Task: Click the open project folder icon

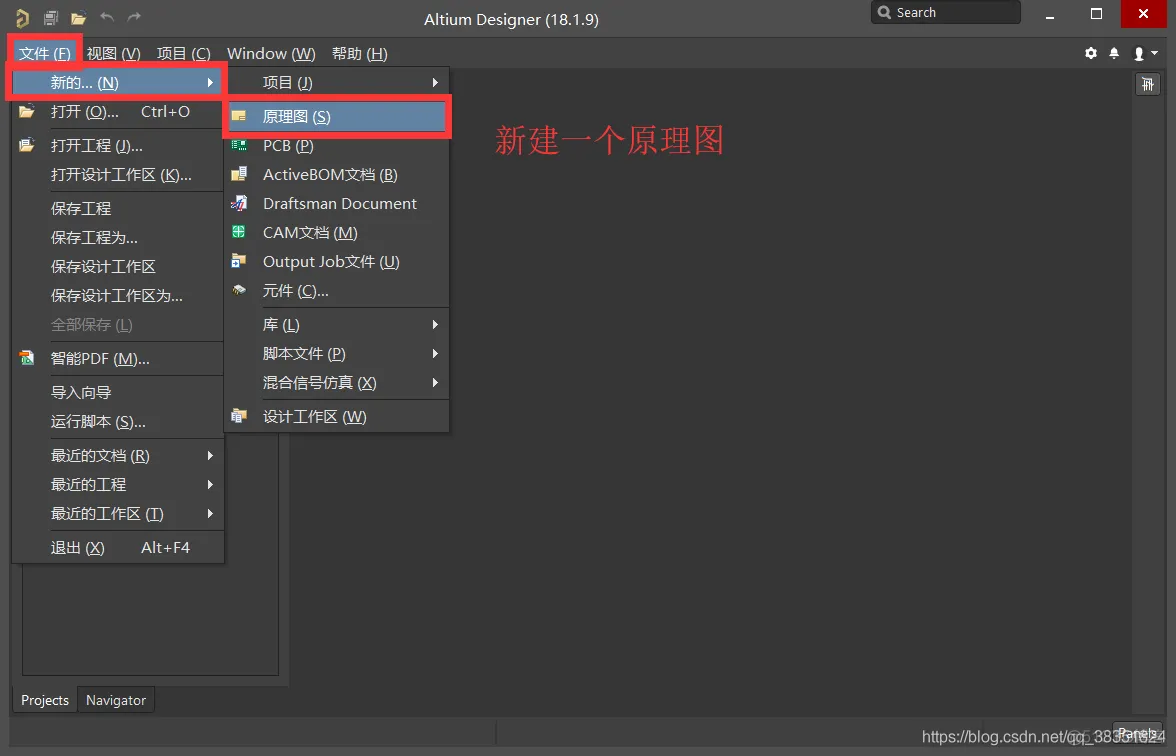Action: (x=27, y=145)
